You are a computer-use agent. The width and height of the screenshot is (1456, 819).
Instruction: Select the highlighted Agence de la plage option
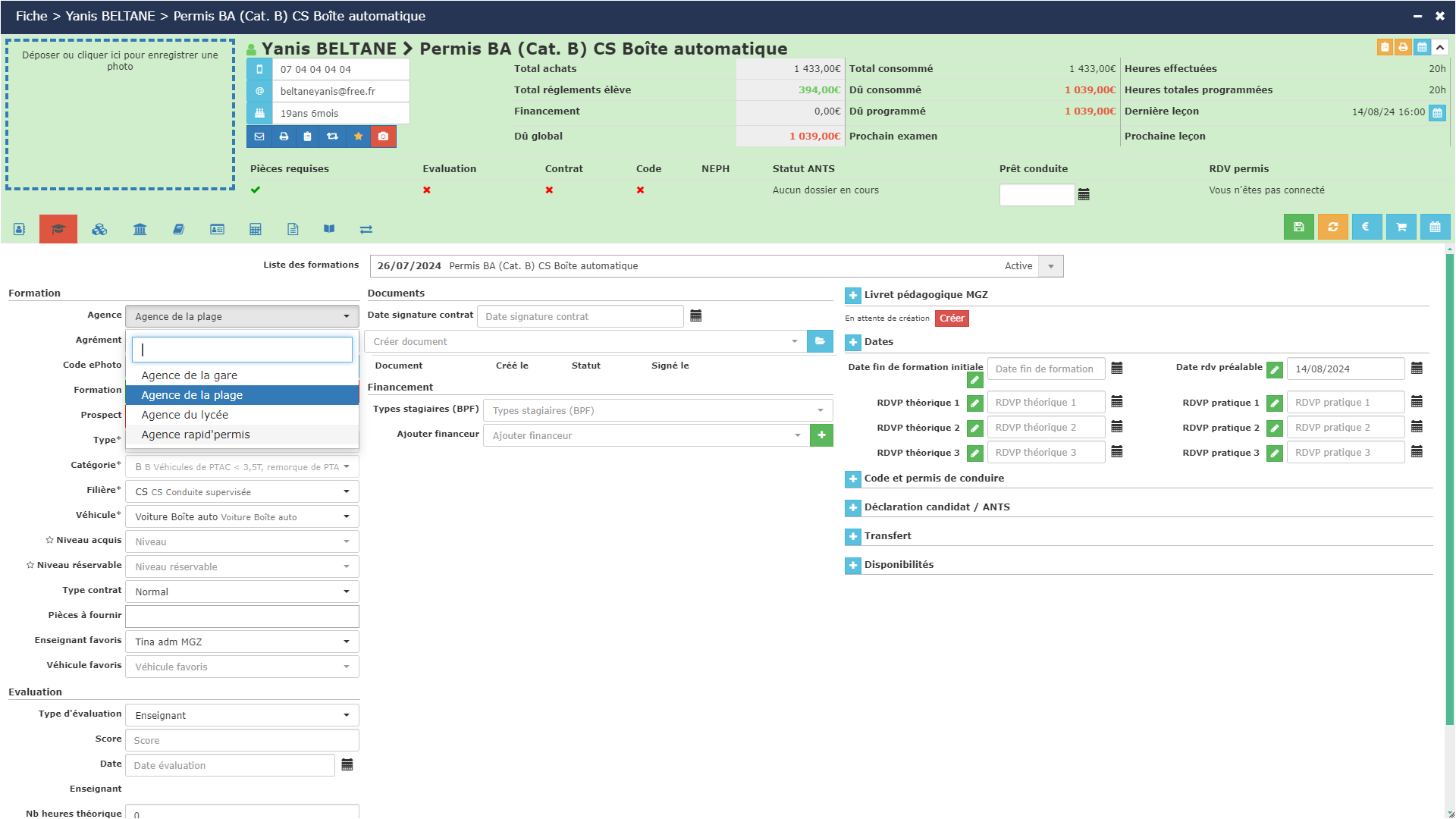(242, 395)
